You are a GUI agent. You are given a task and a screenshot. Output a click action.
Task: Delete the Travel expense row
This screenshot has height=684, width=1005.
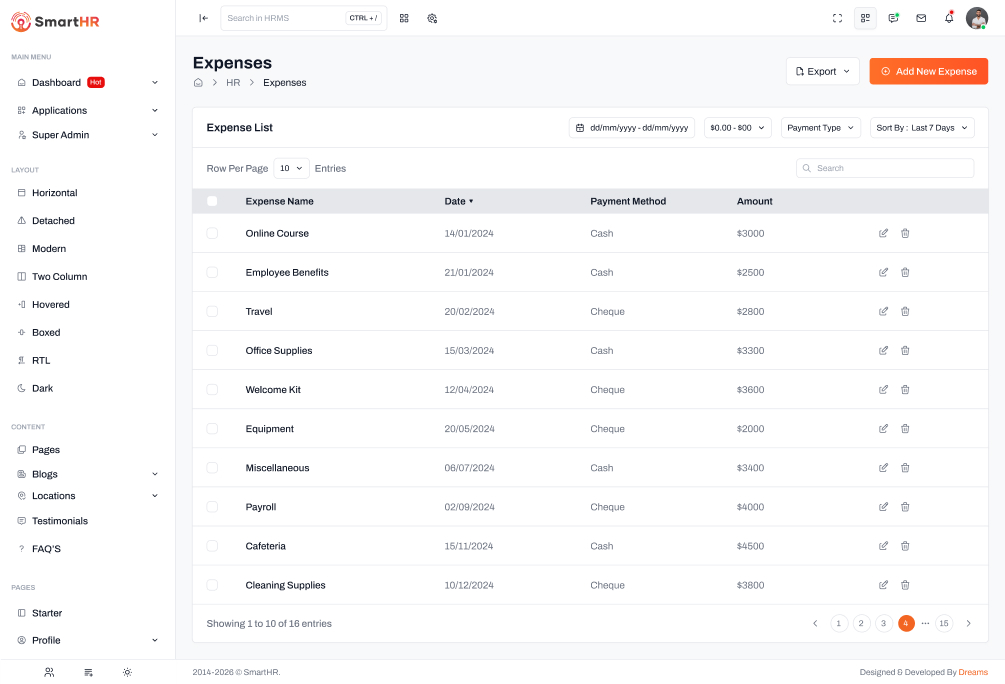tap(905, 312)
